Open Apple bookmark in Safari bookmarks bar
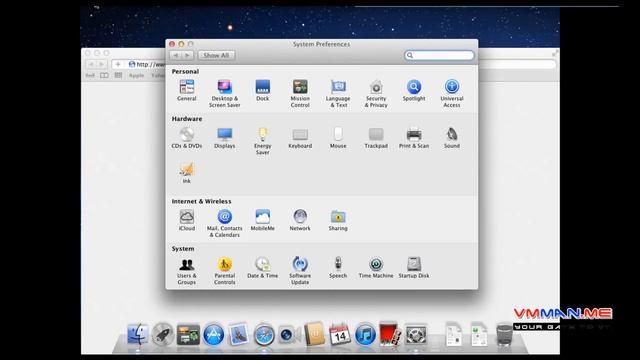 coord(136,76)
